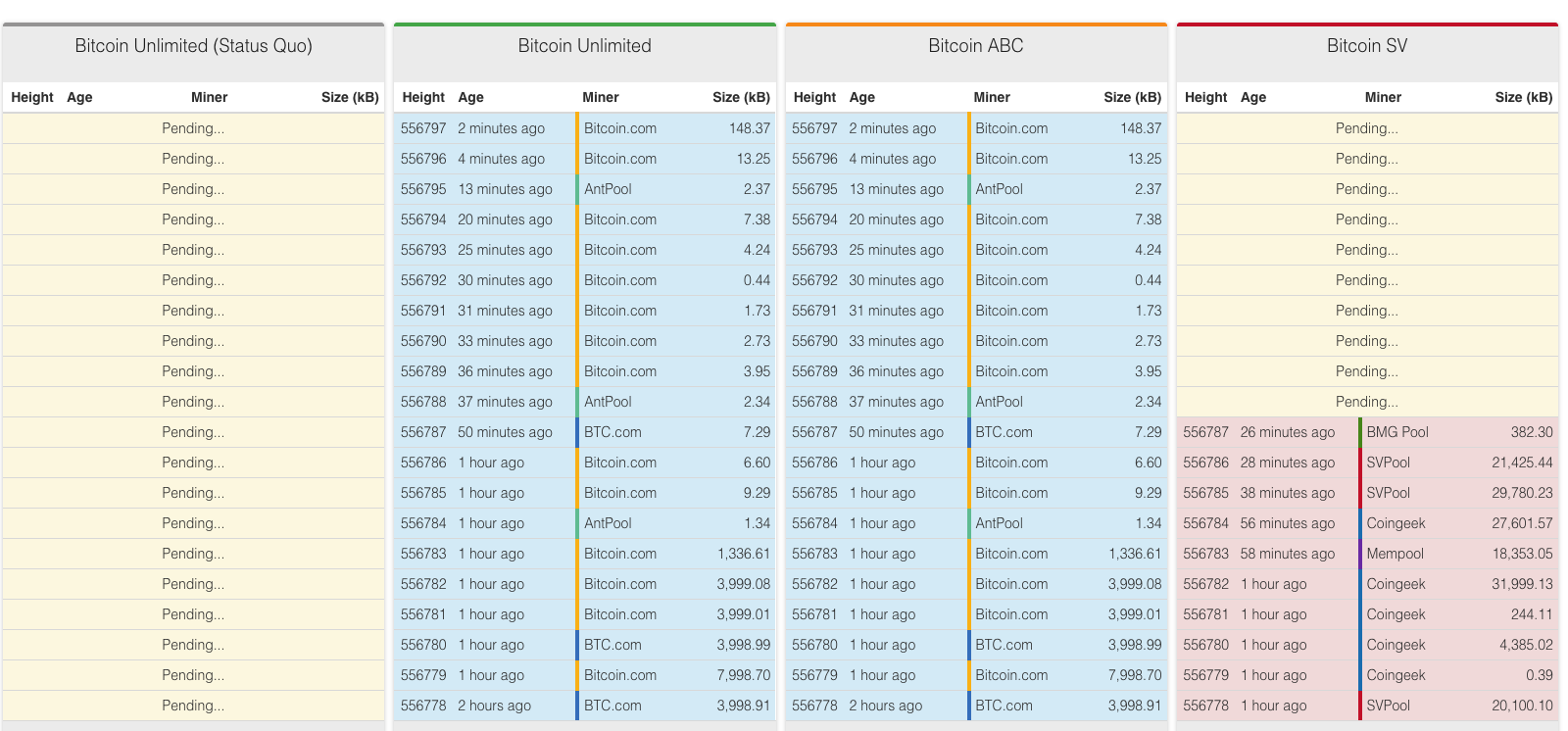The image size is (1568, 731).
Task: Click height 556782 in Bitcoin SV table
Action: (x=1205, y=584)
